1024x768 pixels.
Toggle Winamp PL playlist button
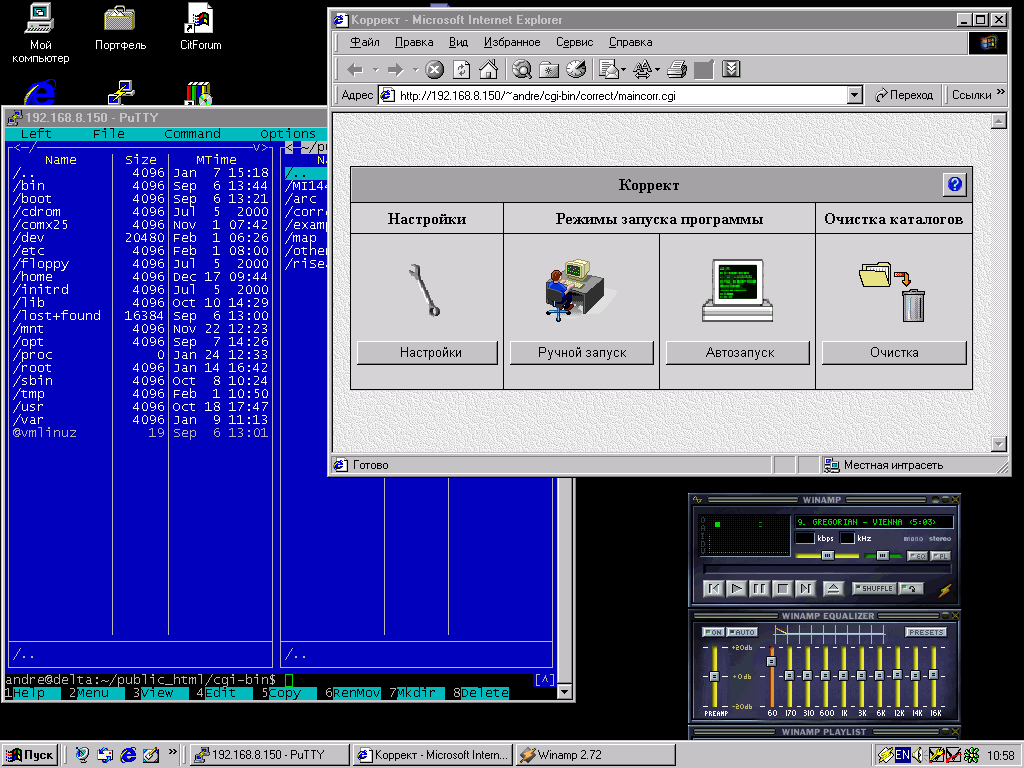click(x=940, y=556)
